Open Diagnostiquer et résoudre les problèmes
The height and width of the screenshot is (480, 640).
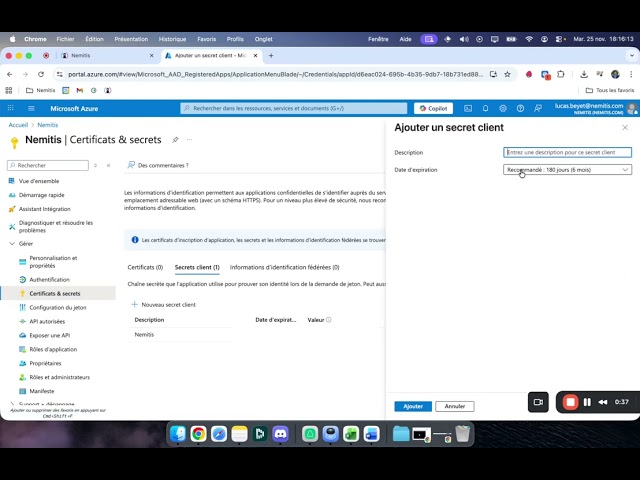56,227
